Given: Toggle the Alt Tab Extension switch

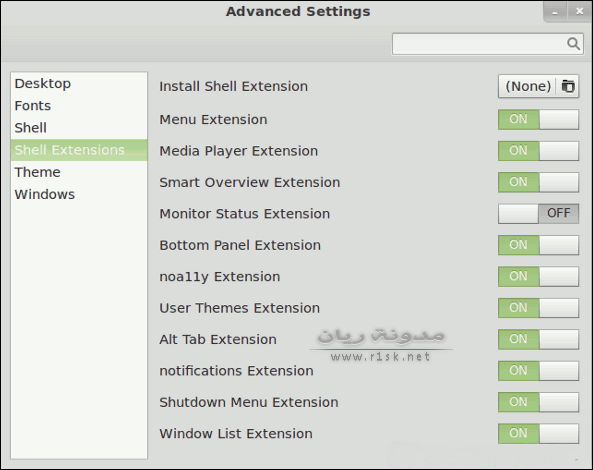Looking at the screenshot, I should point(538,339).
